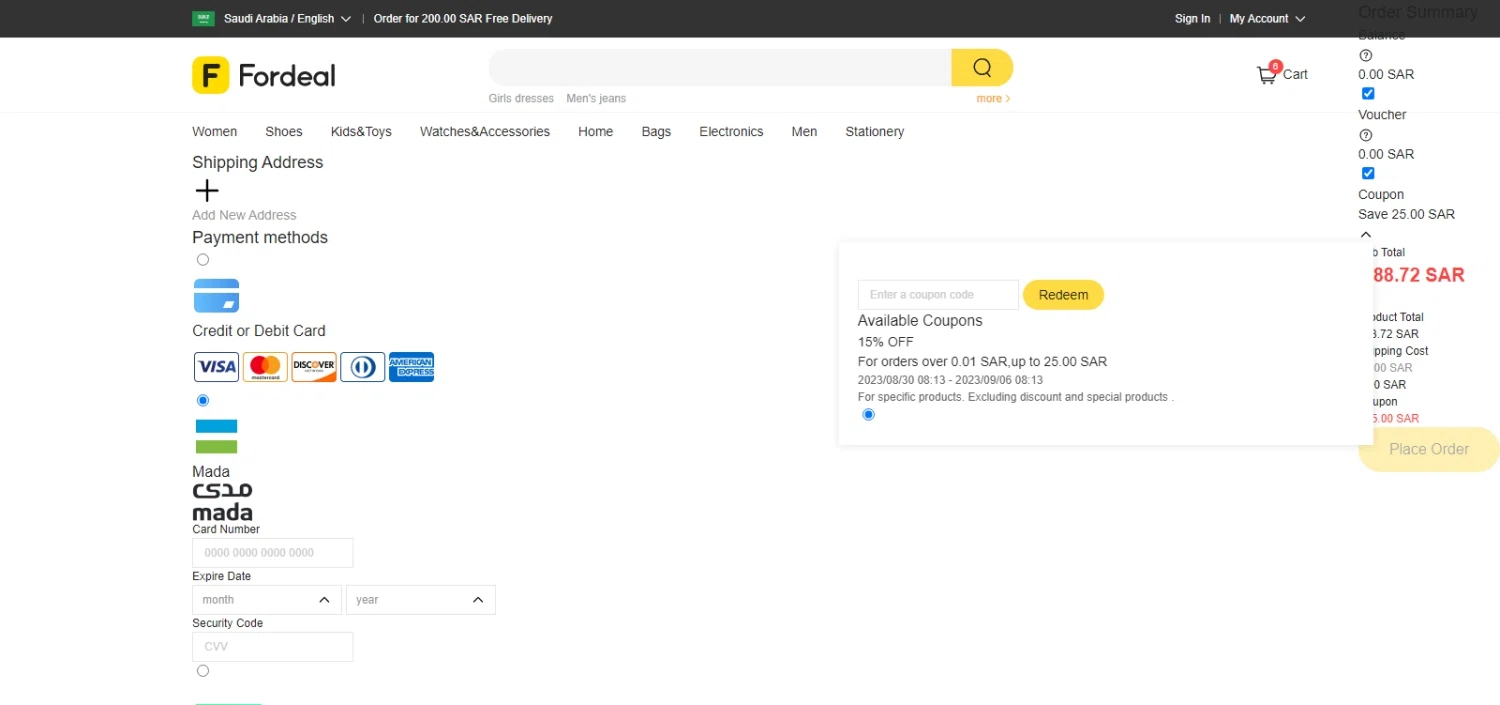Viewport: 1500px width, 705px height.
Task: Select the 15% OFF coupon radio button
Action: pyautogui.click(x=868, y=414)
